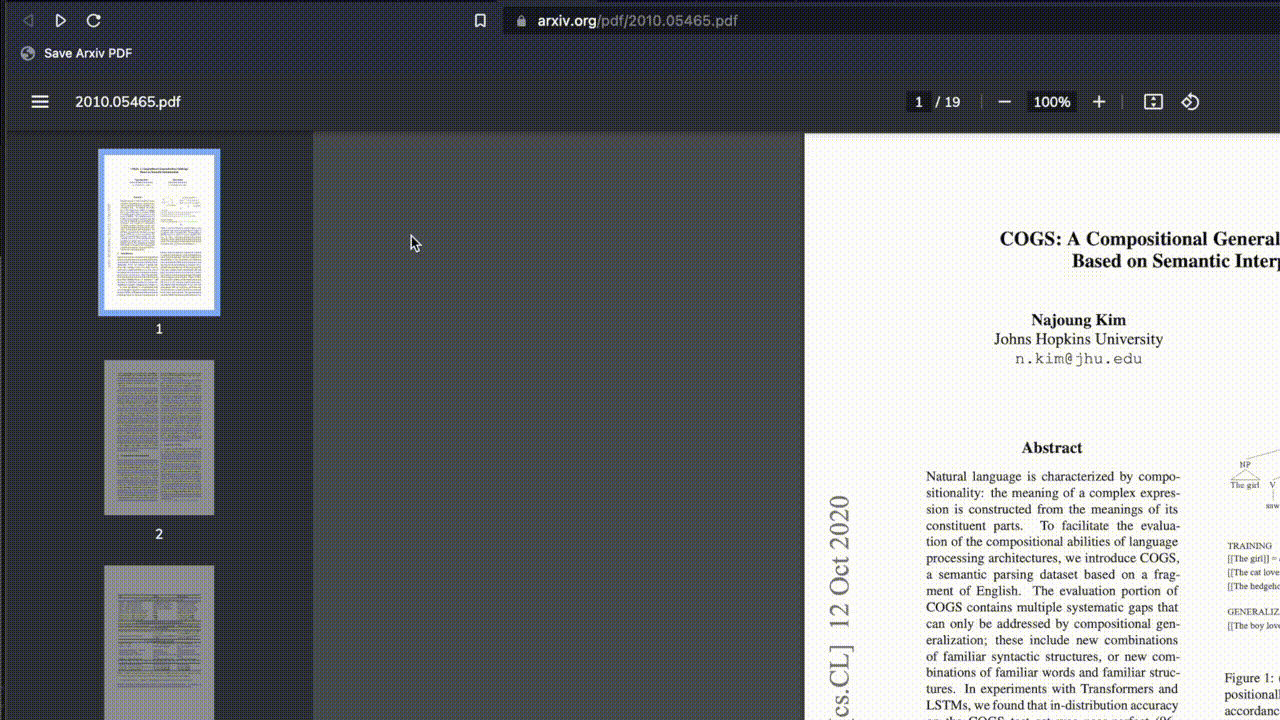Rotate the document with rotate icon
This screenshot has width=1280, height=720.
(1190, 102)
